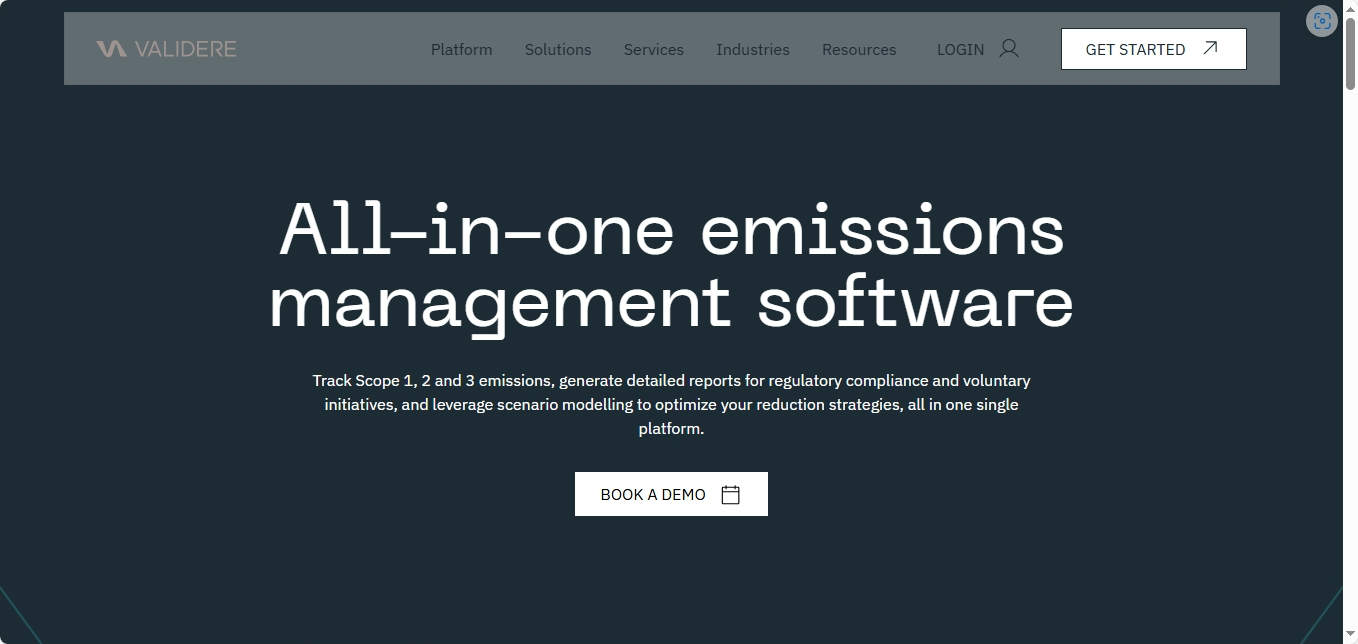1358x644 pixels.
Task: Select LOGIN in the top navigation
Action: 960,49
